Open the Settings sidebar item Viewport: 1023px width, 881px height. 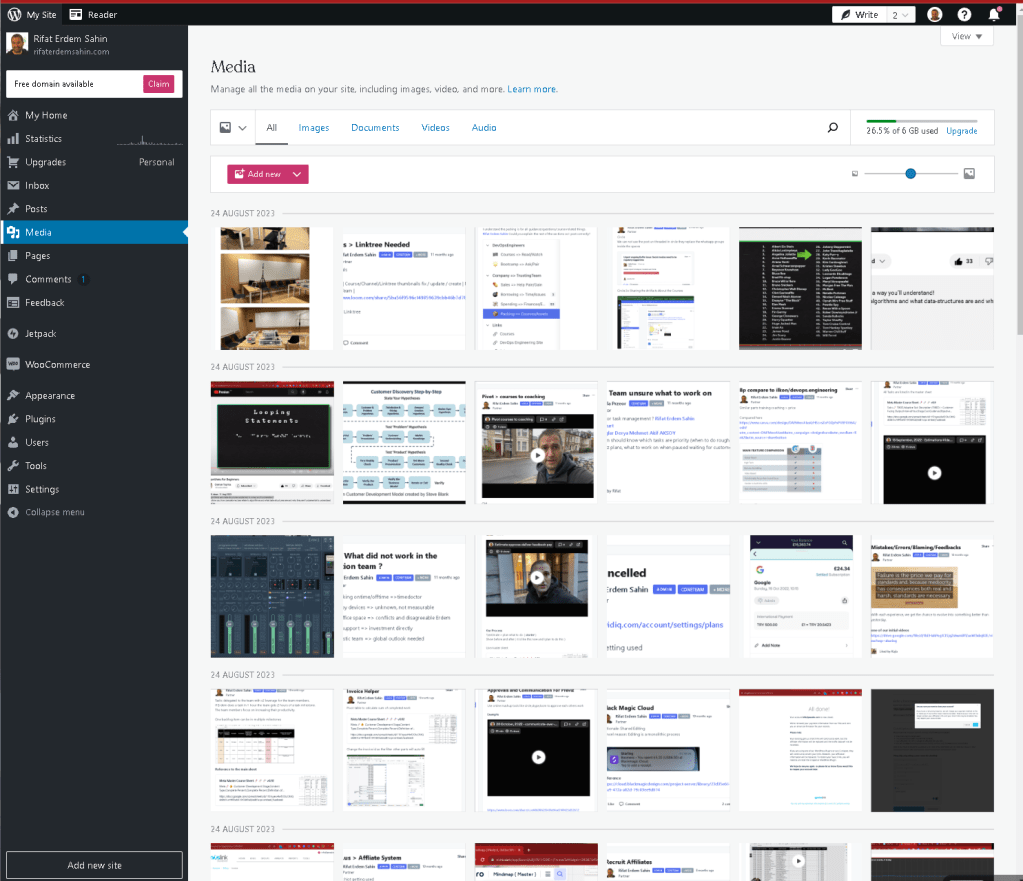[x=94, y=489]
